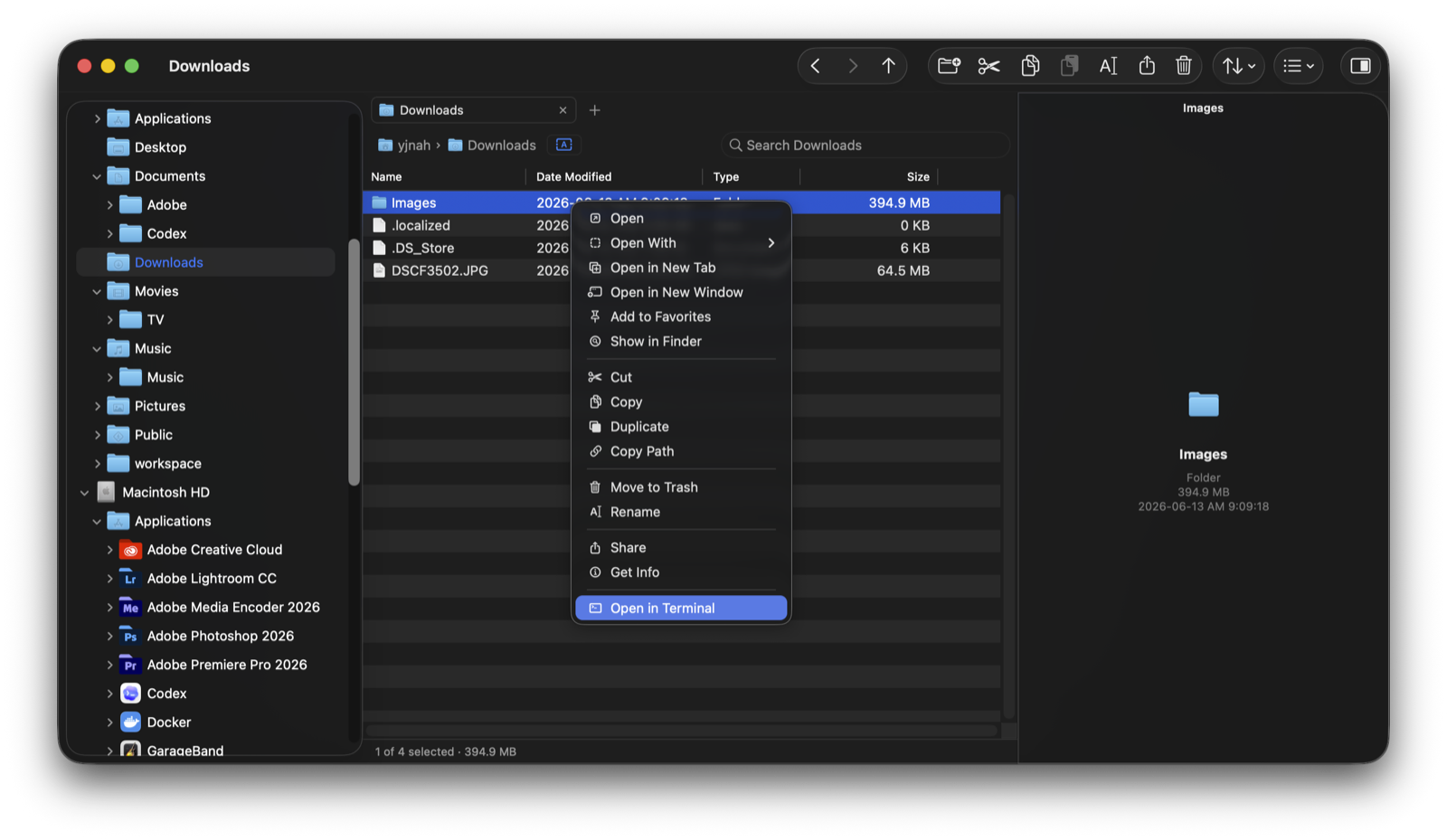Click the scissors Cut icon in the toolbar
Image resolution: width=1447 pixels, height=840 pixels.
(988, 66)
